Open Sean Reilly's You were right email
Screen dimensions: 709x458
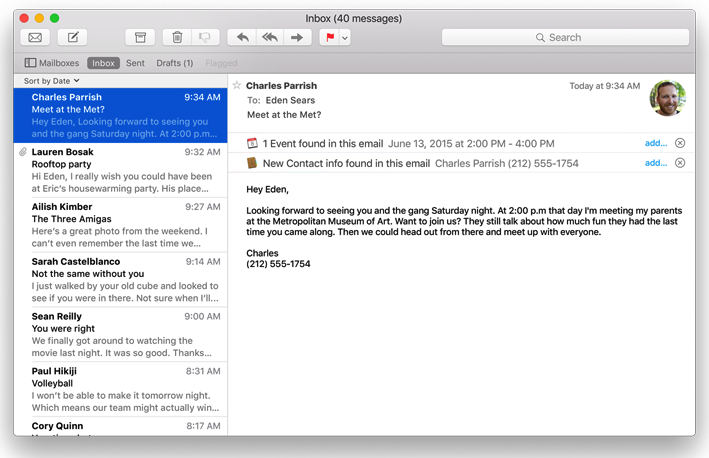pos(121,334)
